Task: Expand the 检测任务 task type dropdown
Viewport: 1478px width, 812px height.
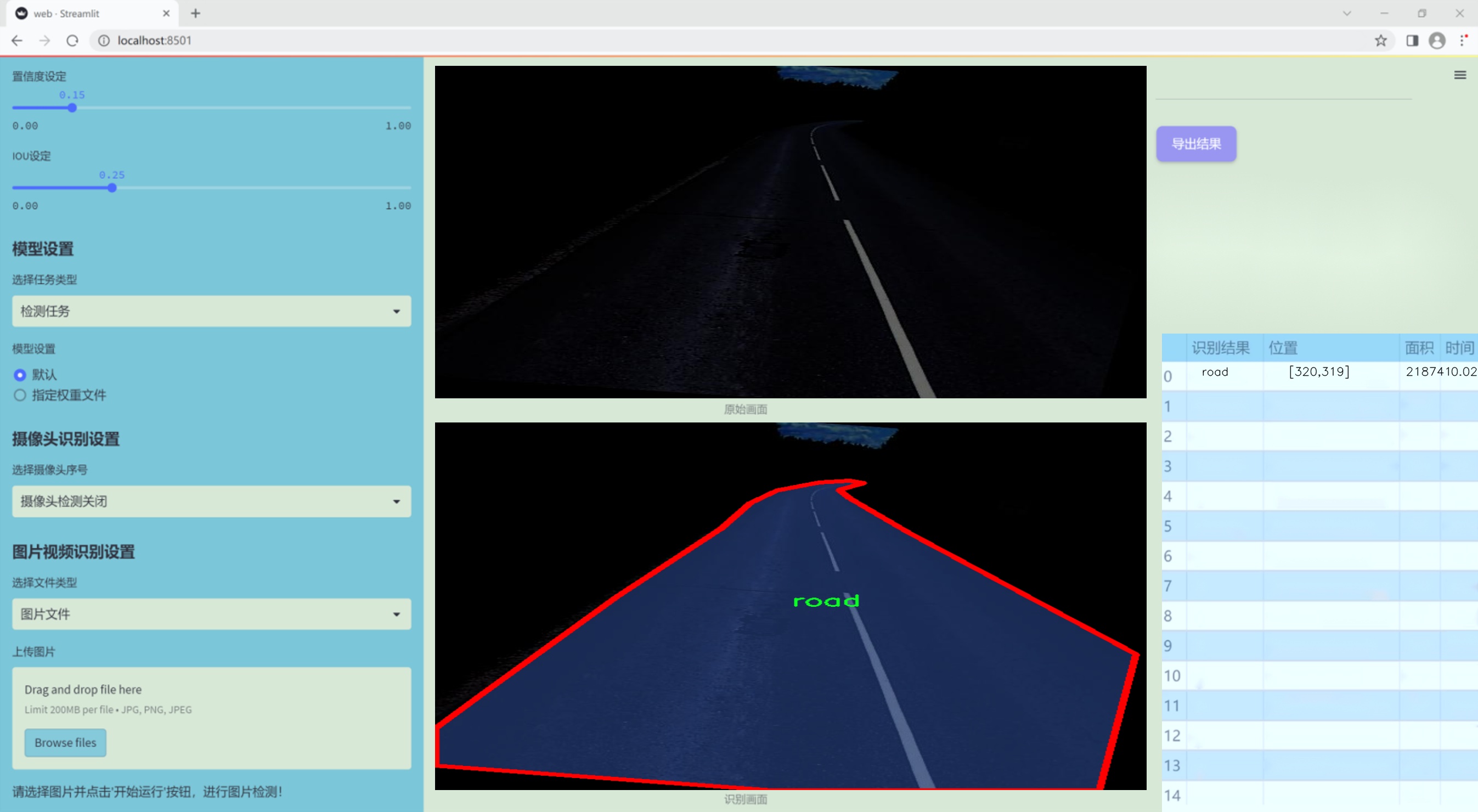Action: pyautogui.click(x=211, y=311)
